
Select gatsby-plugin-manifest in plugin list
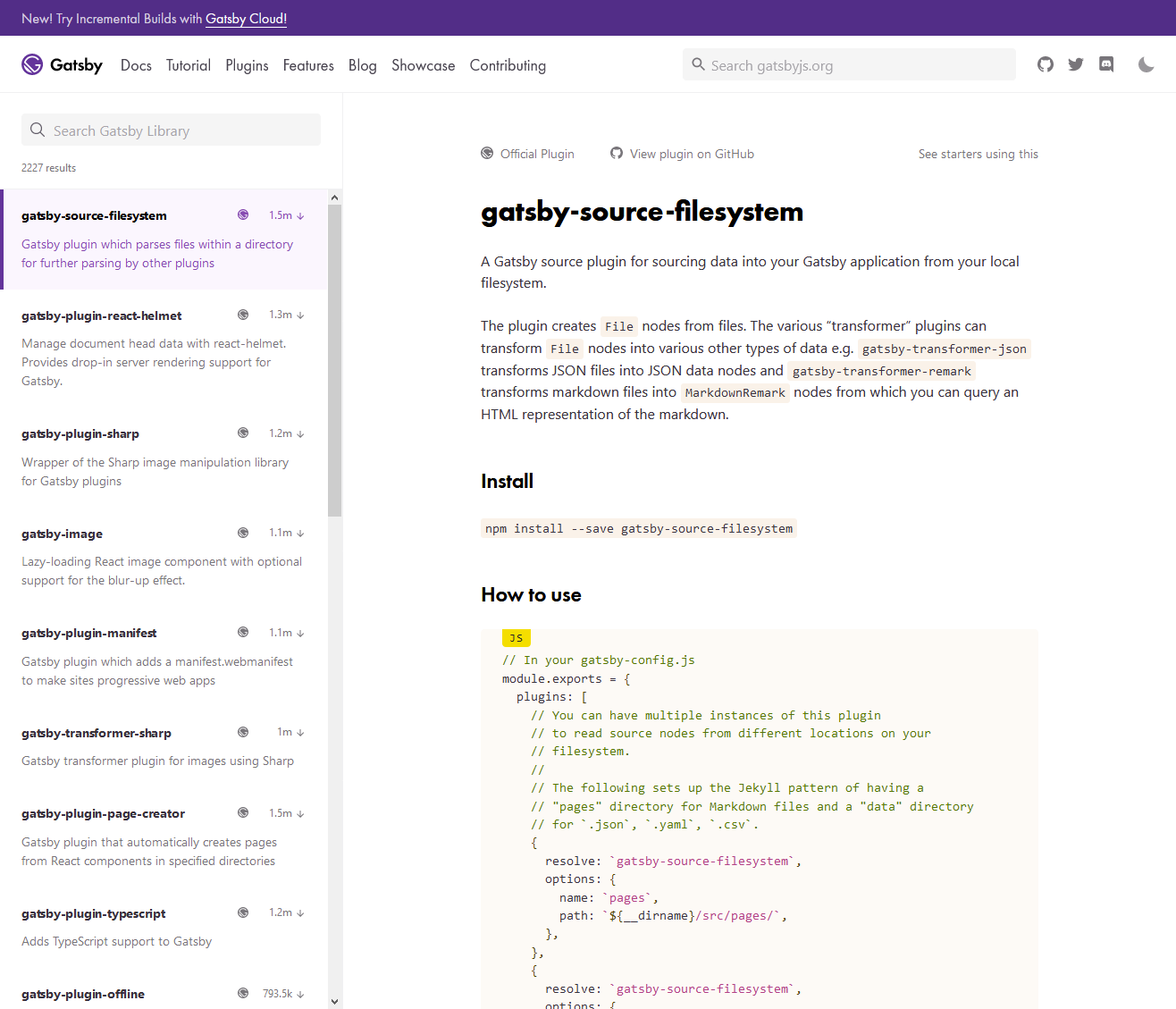click(x=89, y=633)
